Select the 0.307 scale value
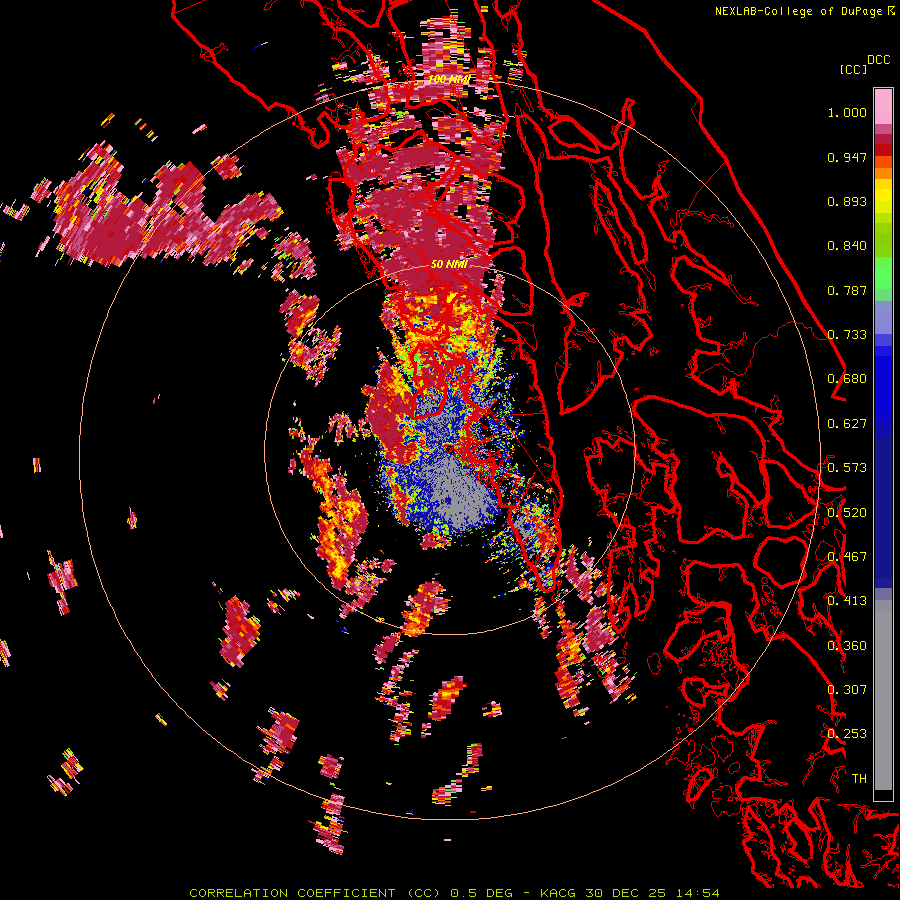Screen dimensions: 900x900 (847, 690)
